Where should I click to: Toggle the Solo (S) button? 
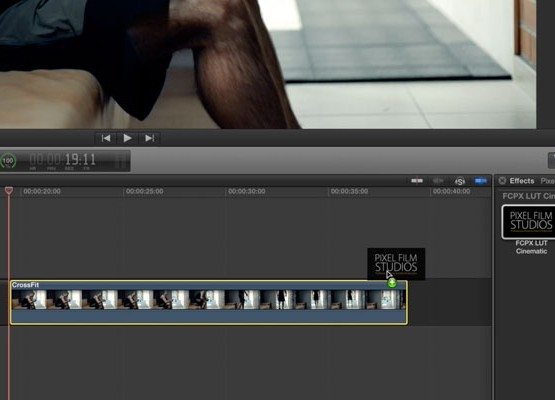[459, 182]
